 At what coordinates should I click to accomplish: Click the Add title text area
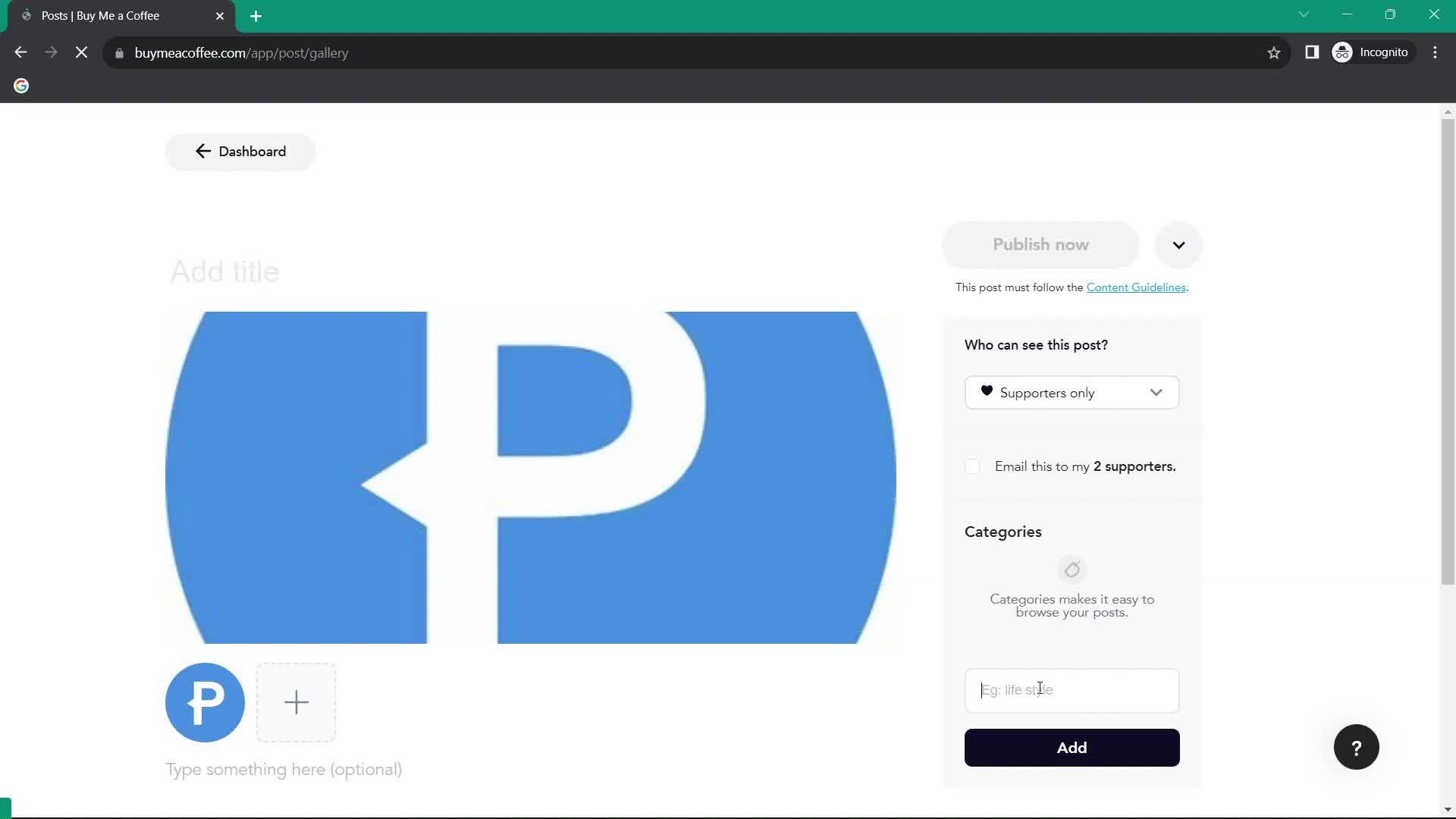click(225, 272)
